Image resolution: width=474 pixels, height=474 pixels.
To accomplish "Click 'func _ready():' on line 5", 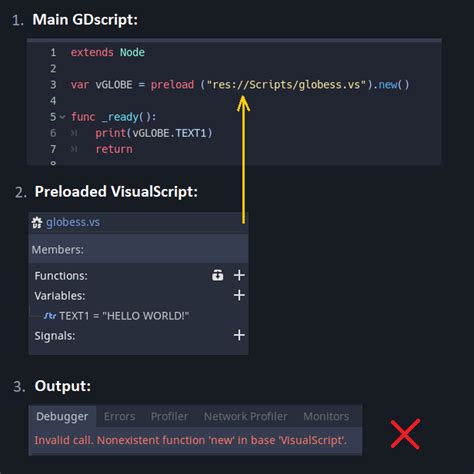I will point(114,117).
